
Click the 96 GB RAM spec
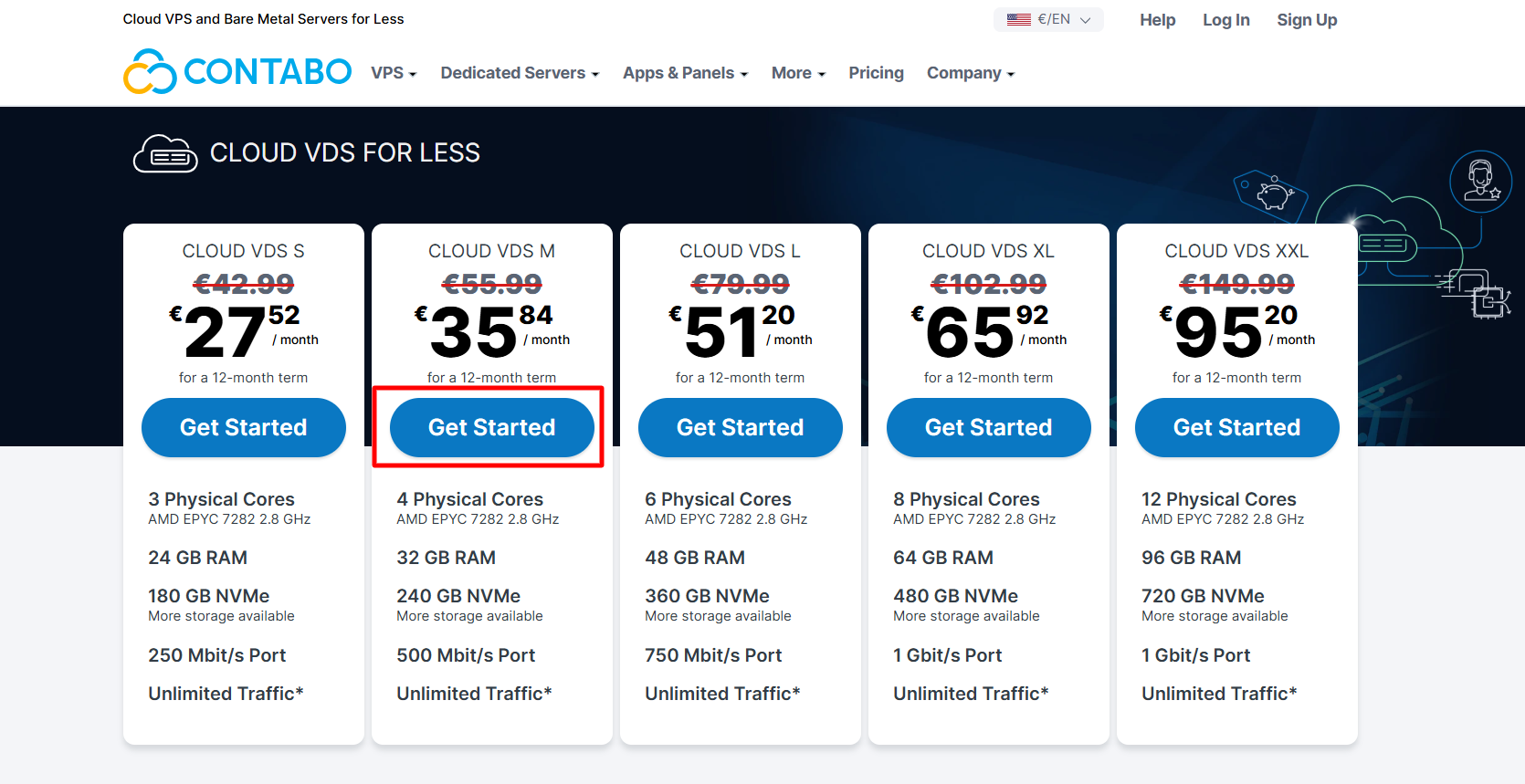tap(1192, 558)
